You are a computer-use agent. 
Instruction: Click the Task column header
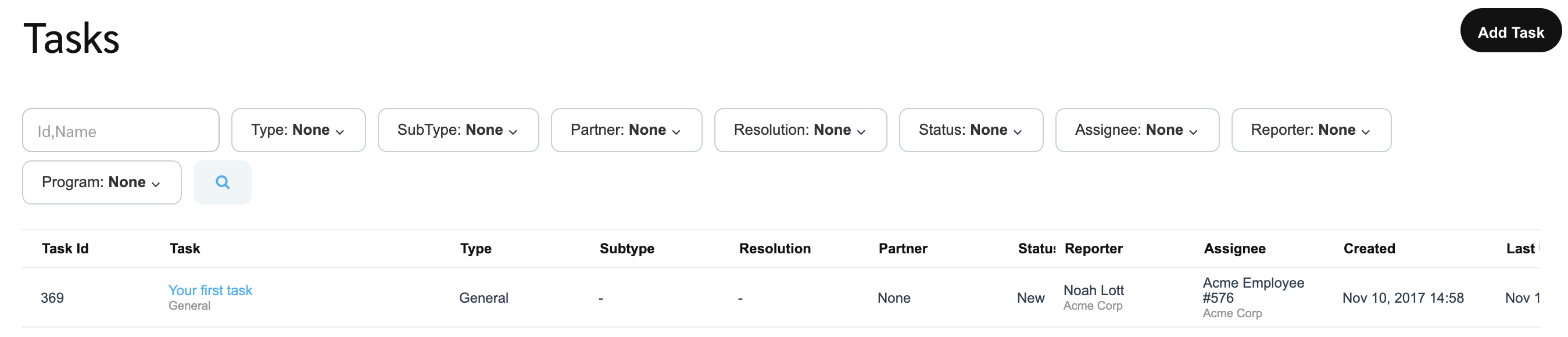pos(185,249)
